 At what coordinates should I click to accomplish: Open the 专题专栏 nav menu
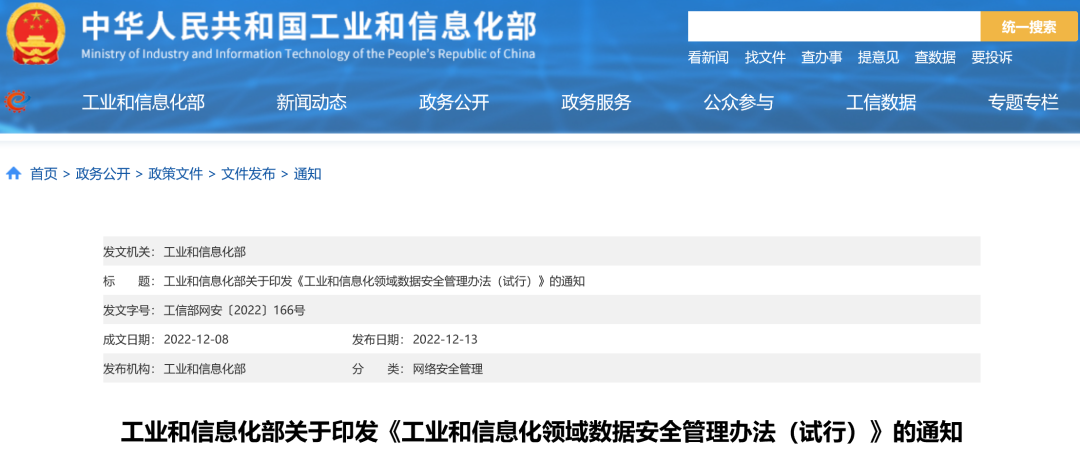click(x=1024, y=103)
